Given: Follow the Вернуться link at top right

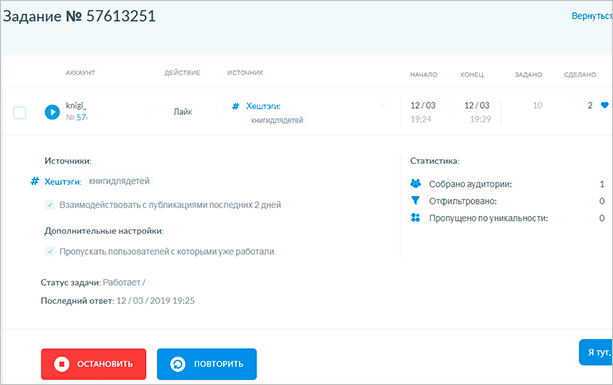Looking at the screenshot, I should (x=591, y=16).
